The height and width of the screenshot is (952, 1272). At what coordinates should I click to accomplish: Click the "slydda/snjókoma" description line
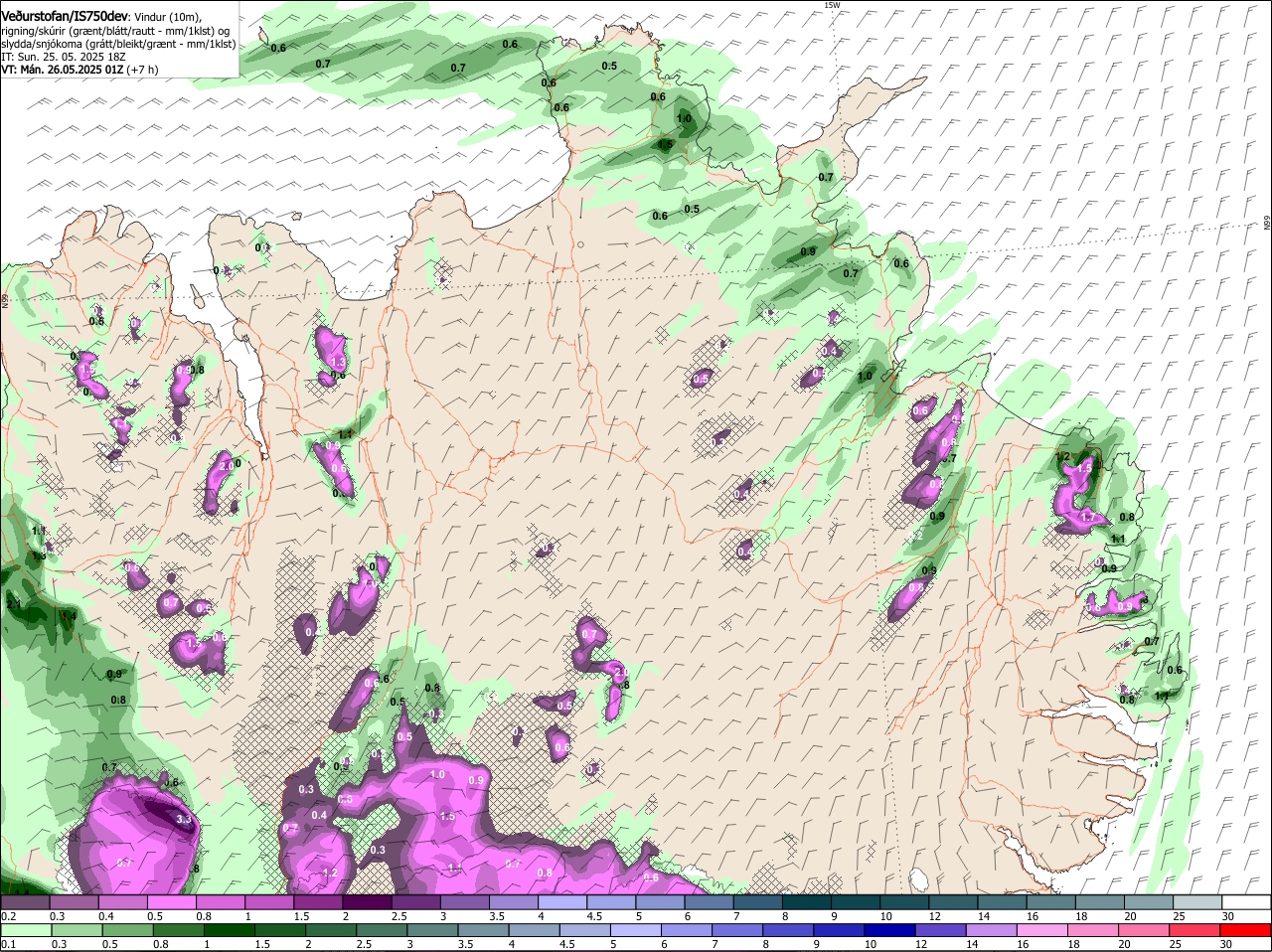click(118, 44)
